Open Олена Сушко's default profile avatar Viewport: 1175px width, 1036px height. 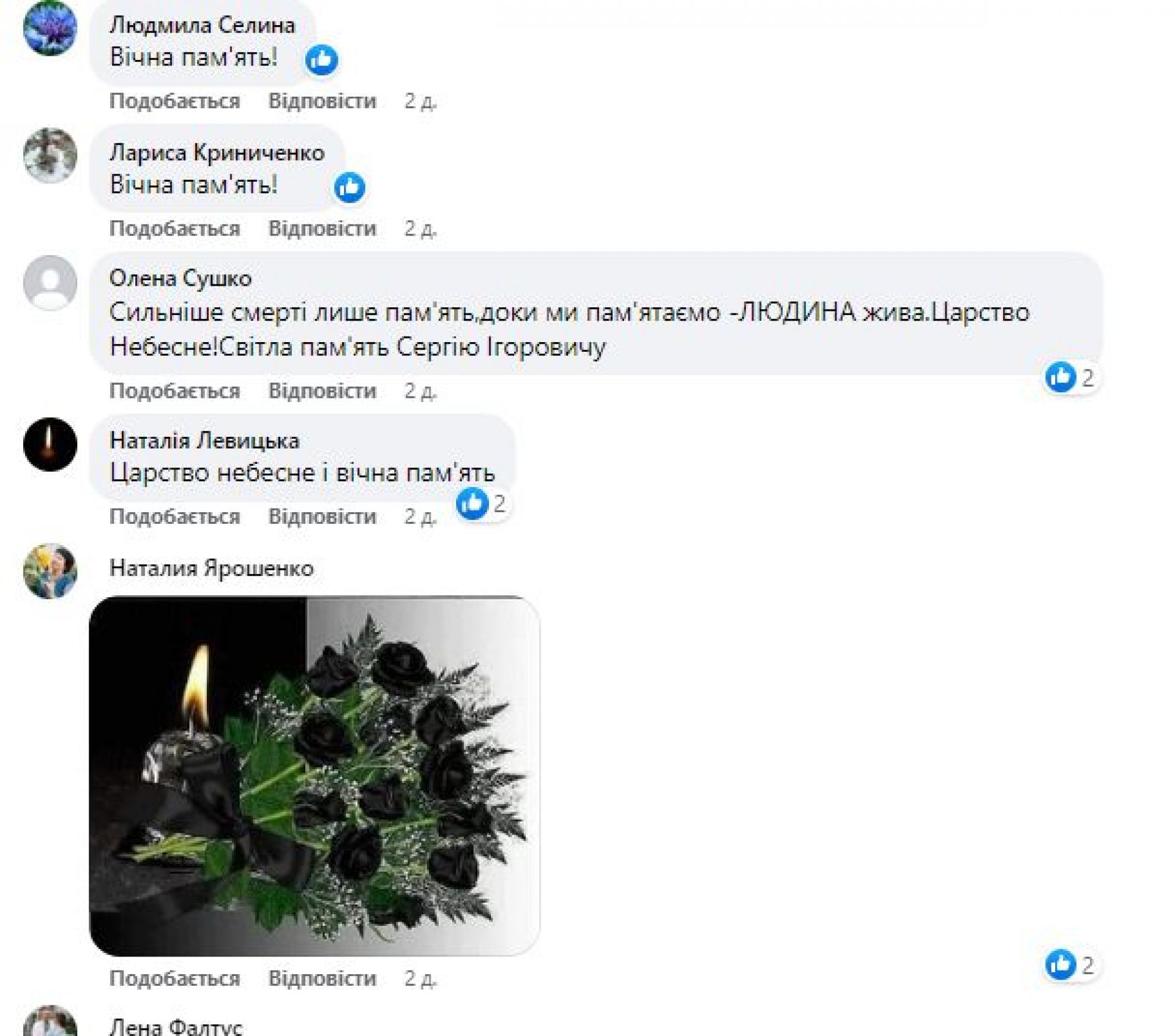50,282
